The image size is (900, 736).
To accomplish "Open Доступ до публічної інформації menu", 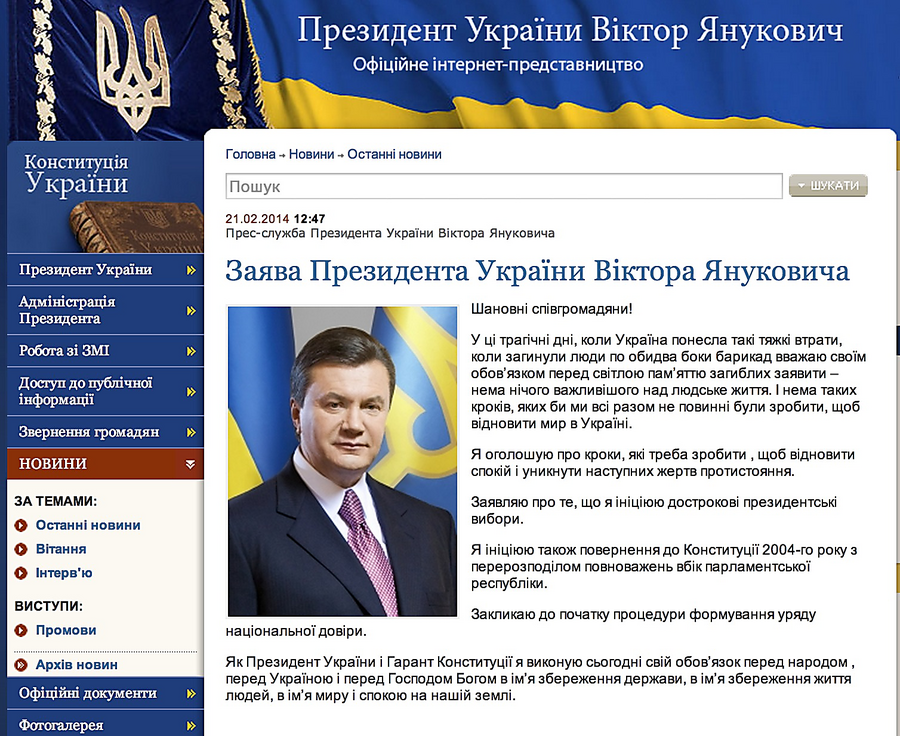I will click(x=86, y=391).
